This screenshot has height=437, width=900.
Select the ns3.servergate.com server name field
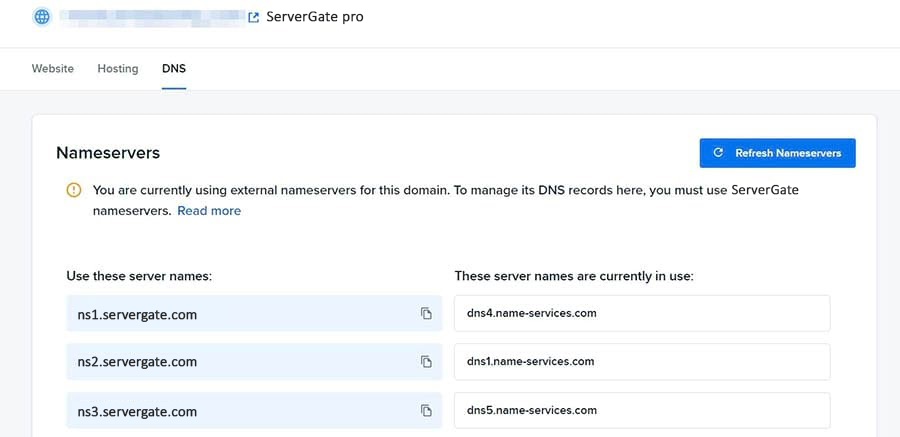click(x=254, y=411)
